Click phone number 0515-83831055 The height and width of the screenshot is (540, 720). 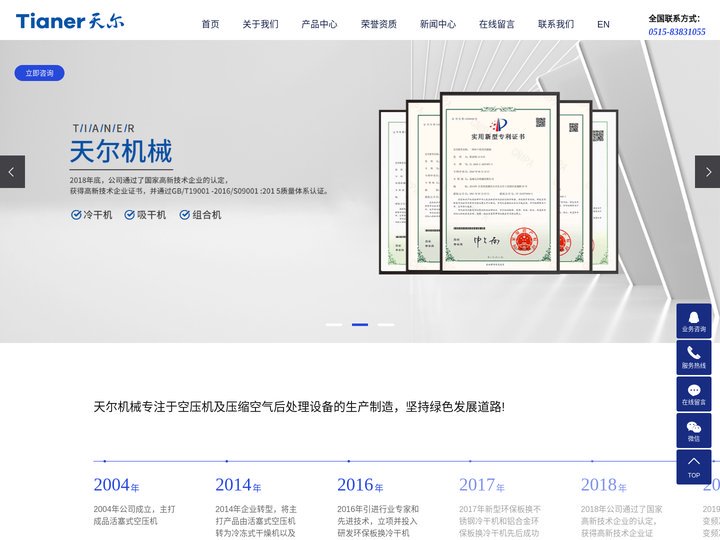click(x=677, y=32)
